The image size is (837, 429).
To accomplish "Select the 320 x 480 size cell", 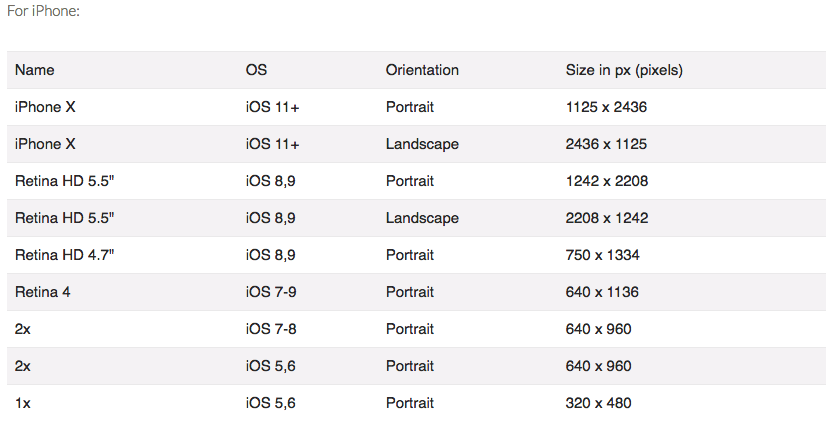I will coord(598,403).
